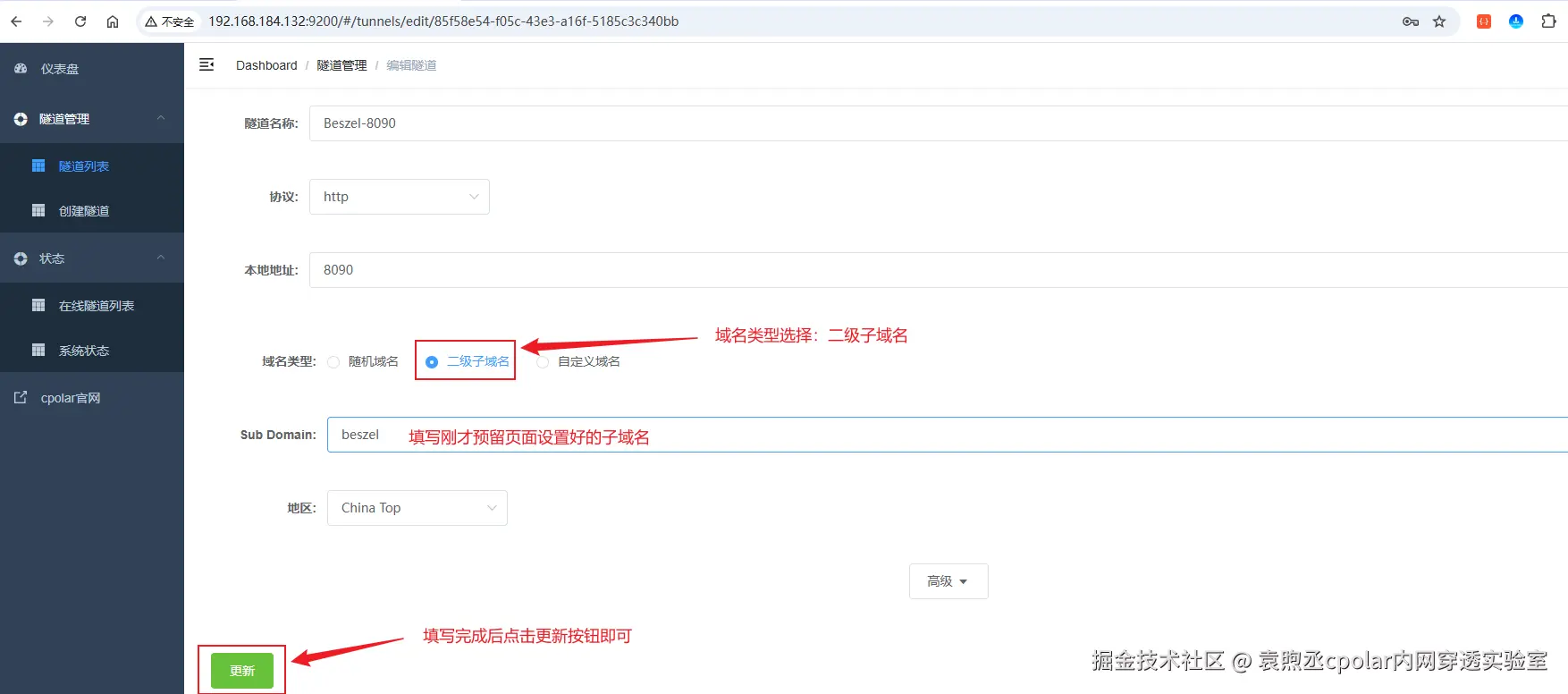This screenshot has height=694, width=1568.
Task: Click the 本地地址 input field
Action: pos(939,270)
